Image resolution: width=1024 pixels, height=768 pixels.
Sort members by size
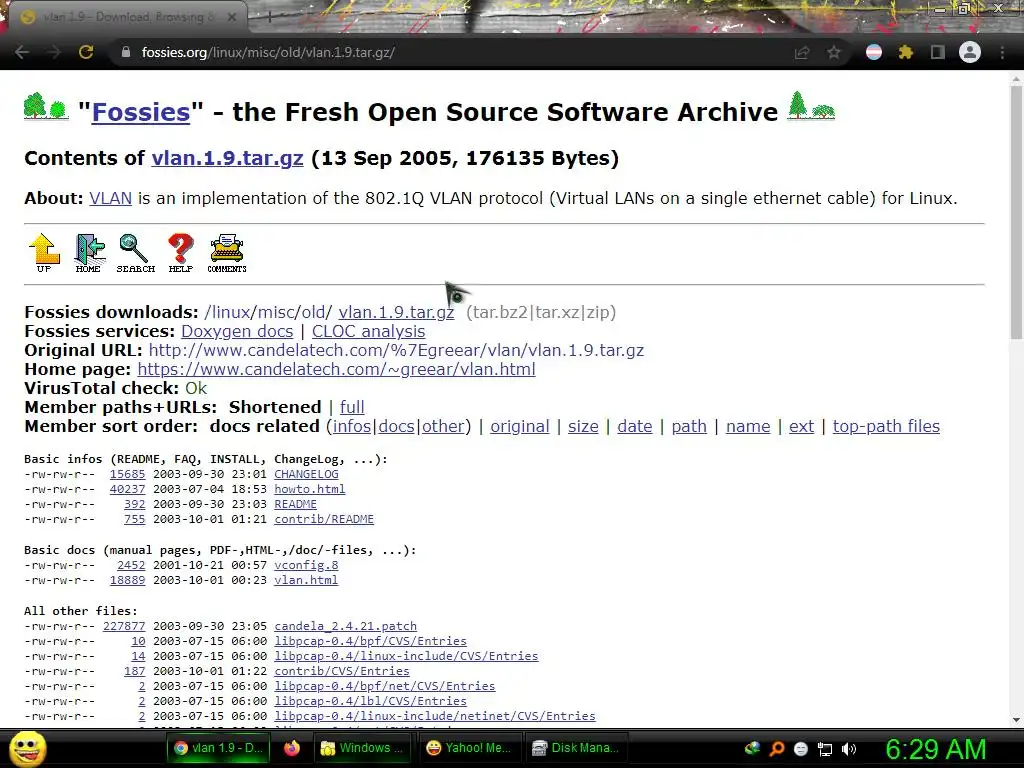583,426
